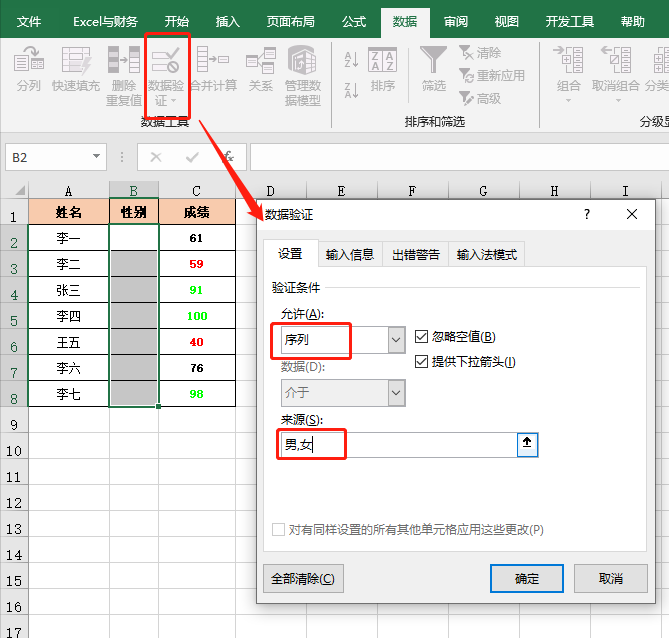
Task: Select column A header
Action: (68, 190)
